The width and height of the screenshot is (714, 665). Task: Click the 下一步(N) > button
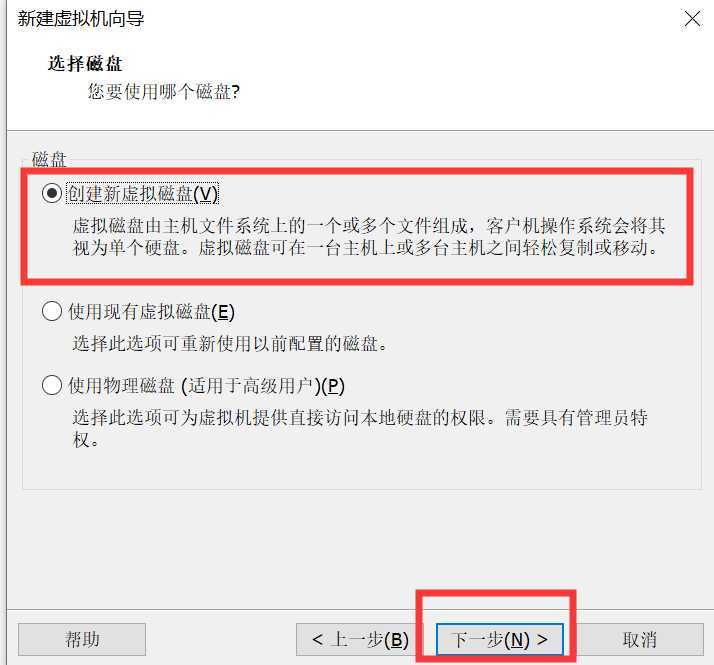click(500, 639)
